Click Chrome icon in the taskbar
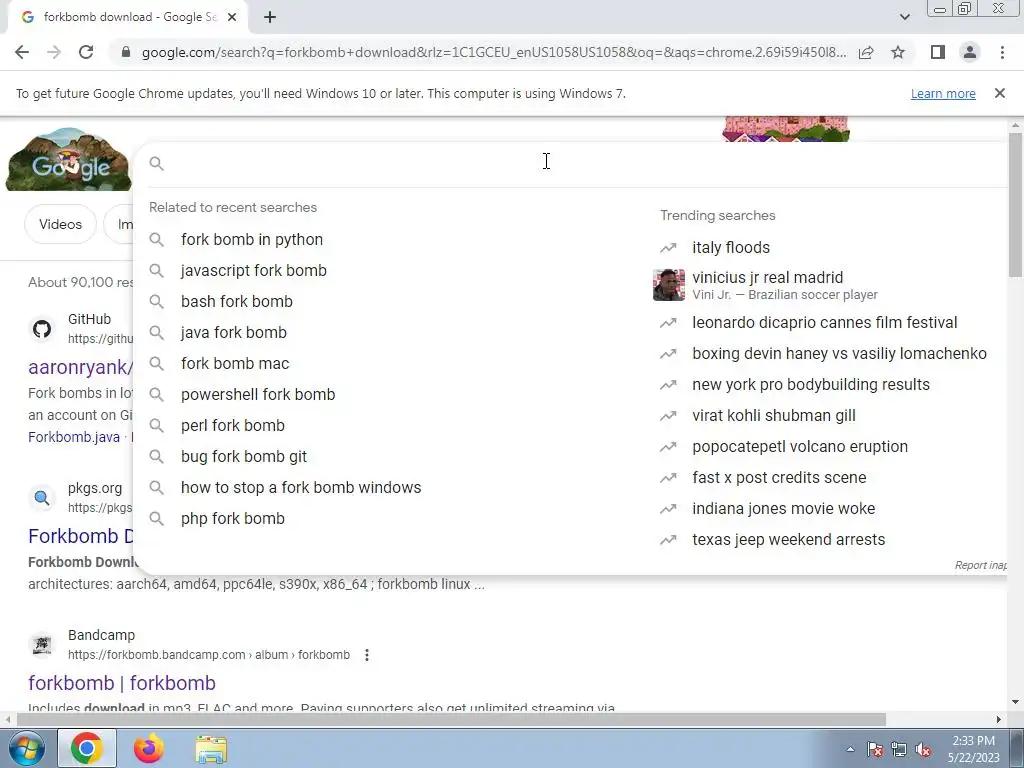 (x=87, y=748)
